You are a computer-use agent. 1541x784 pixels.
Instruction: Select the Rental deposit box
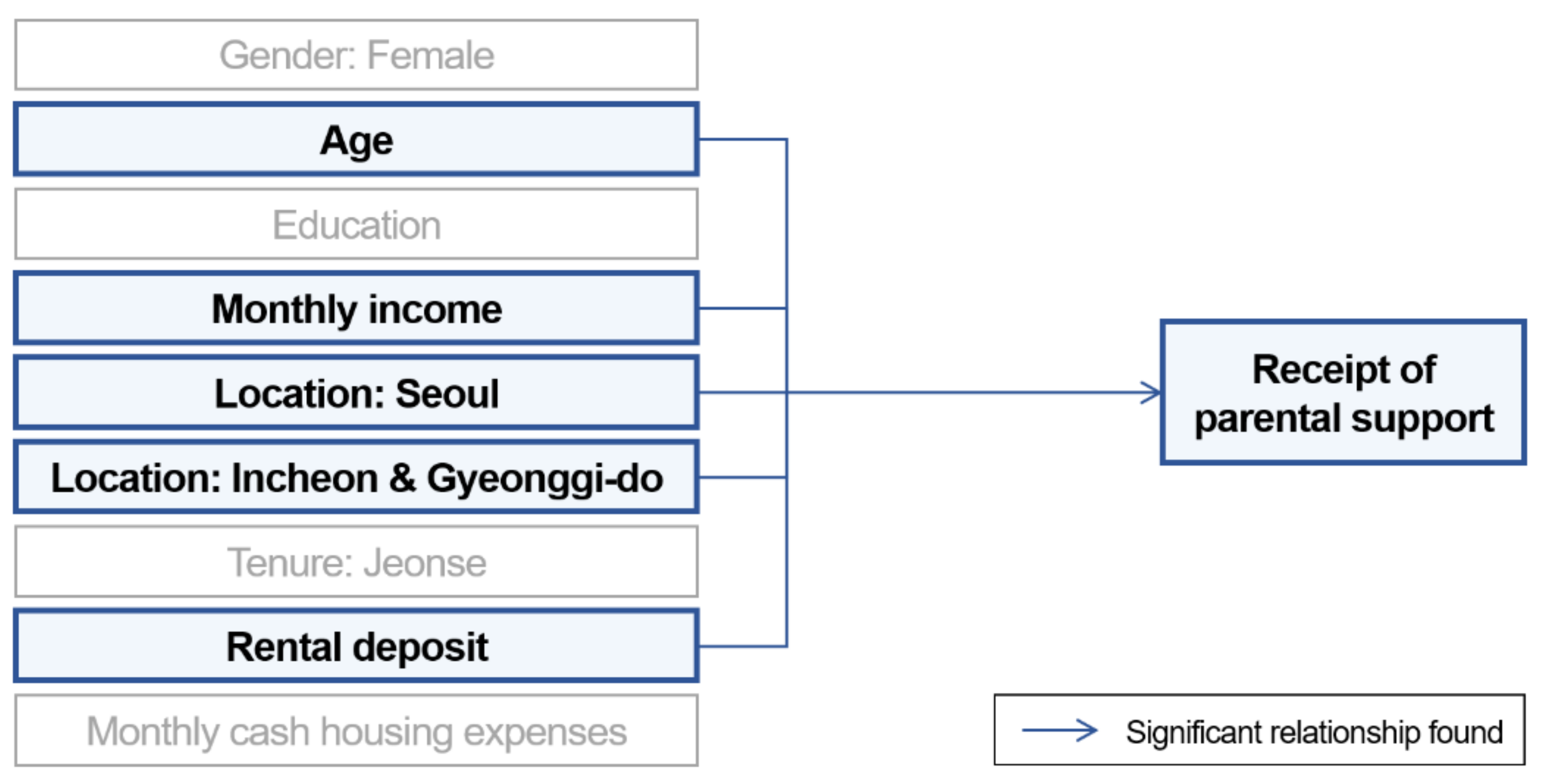pos(356,647)
